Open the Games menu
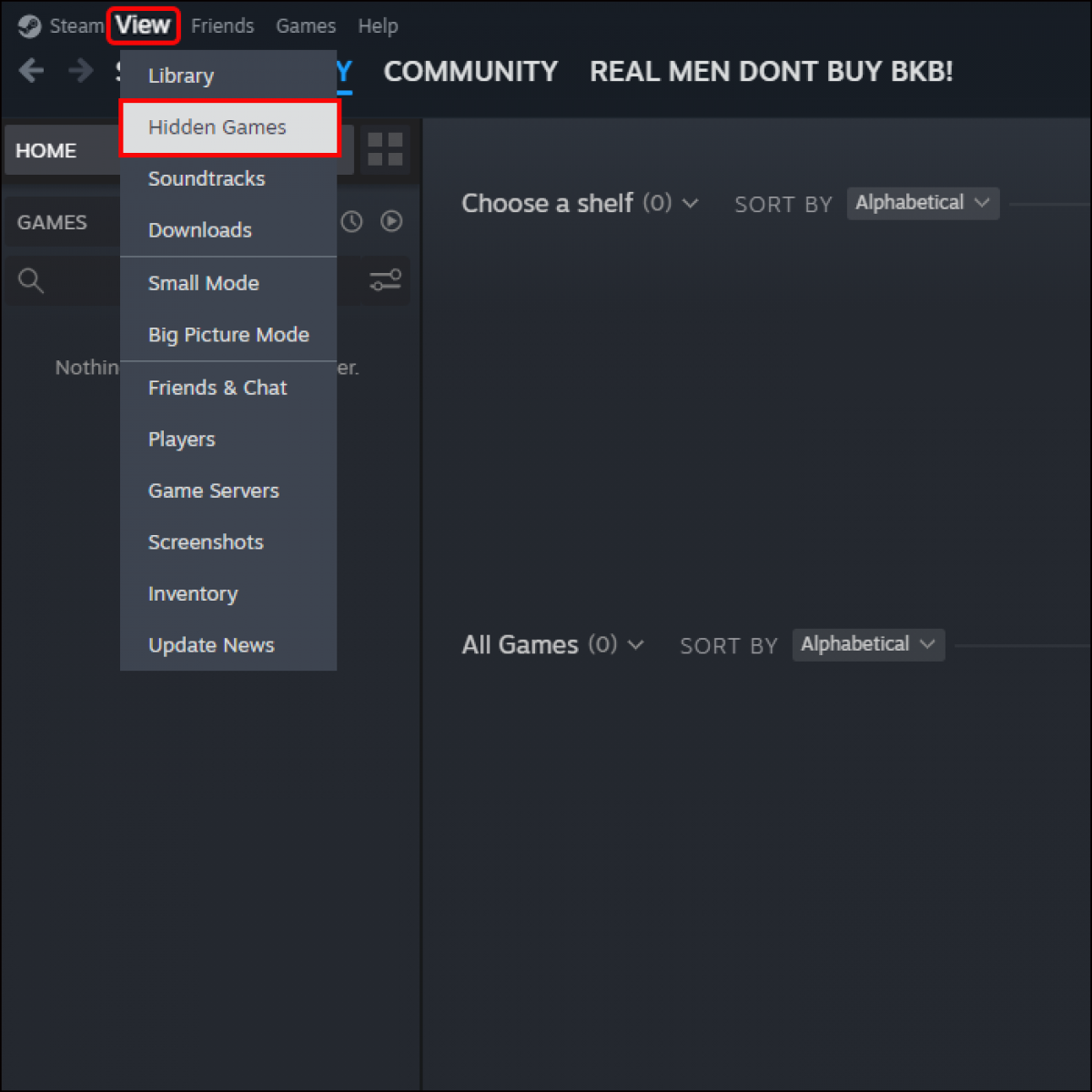The height and width of the screenshot is (1092, 1092). (x=306, y=26)
